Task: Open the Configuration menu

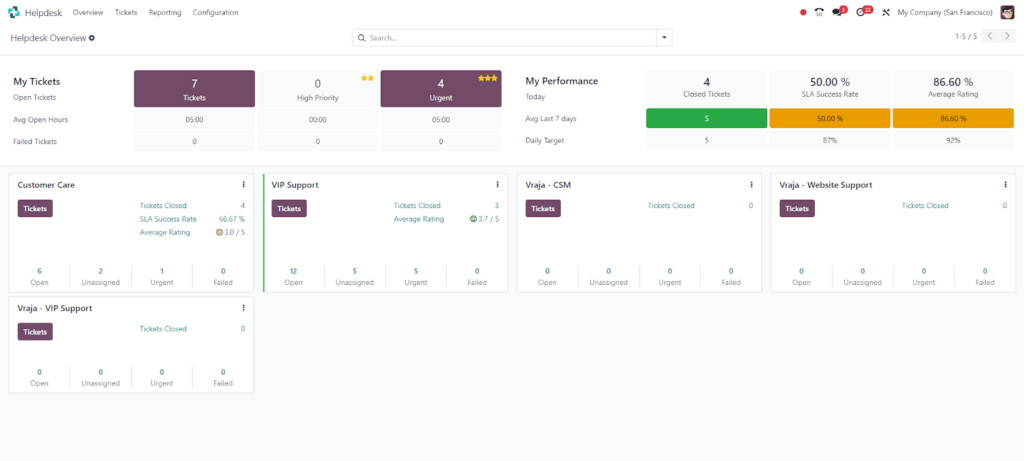Action: [215, 12]
